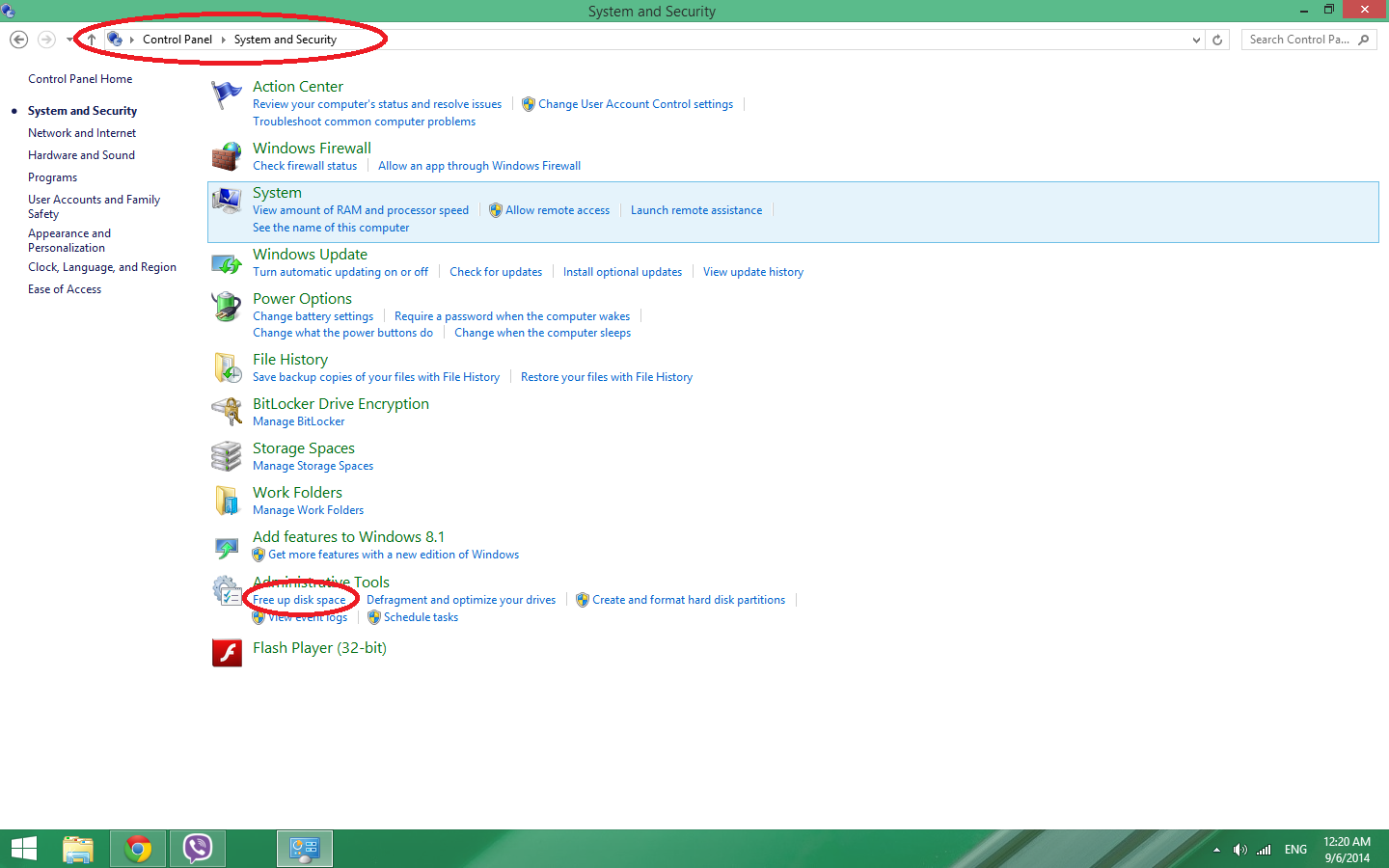Image resolution: width=1389 pixels, height=868 pixels.
Task: Click Schedule tasks
Action: (x=422, y=617)
